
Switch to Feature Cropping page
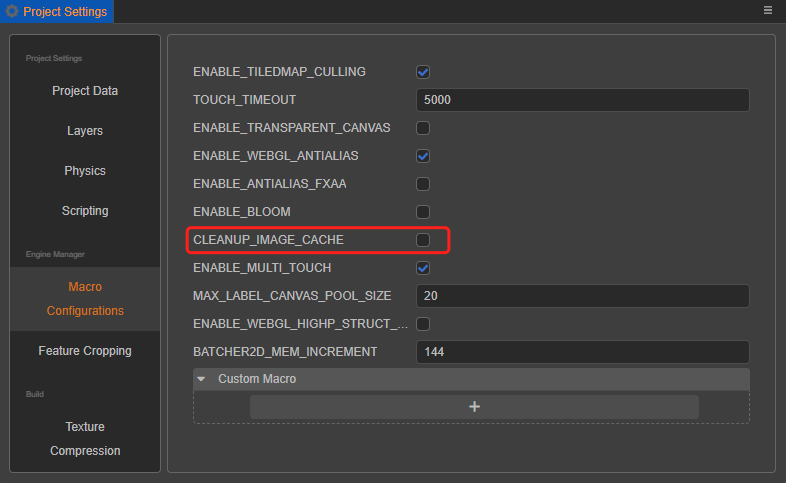pos(85,351)
